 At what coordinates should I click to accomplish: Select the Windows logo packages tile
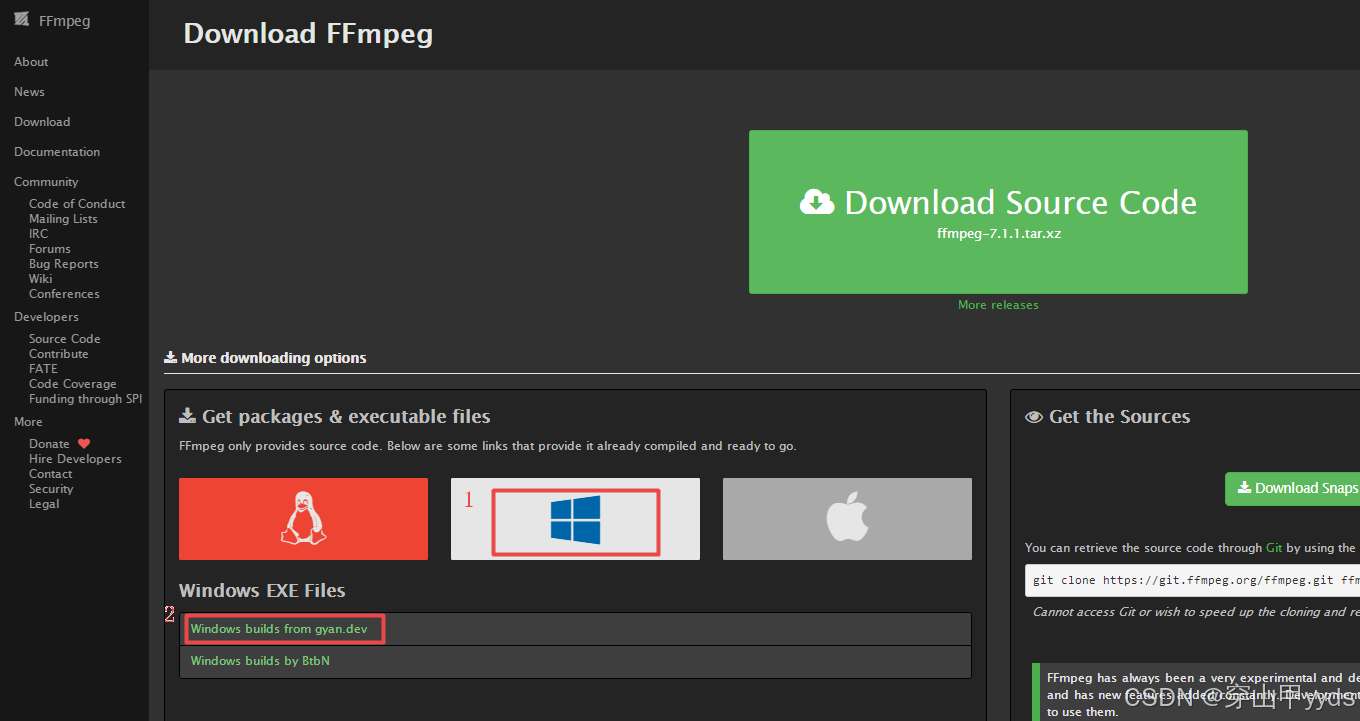(575, 518)
